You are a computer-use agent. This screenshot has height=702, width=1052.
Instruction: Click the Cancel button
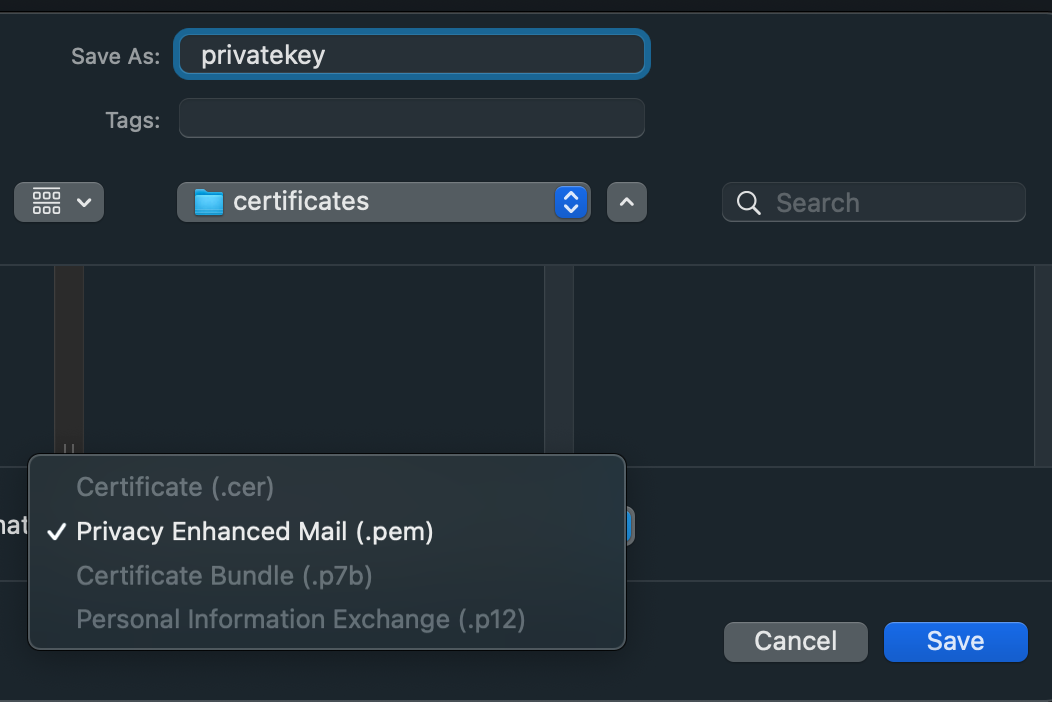[x=796, y=642]
